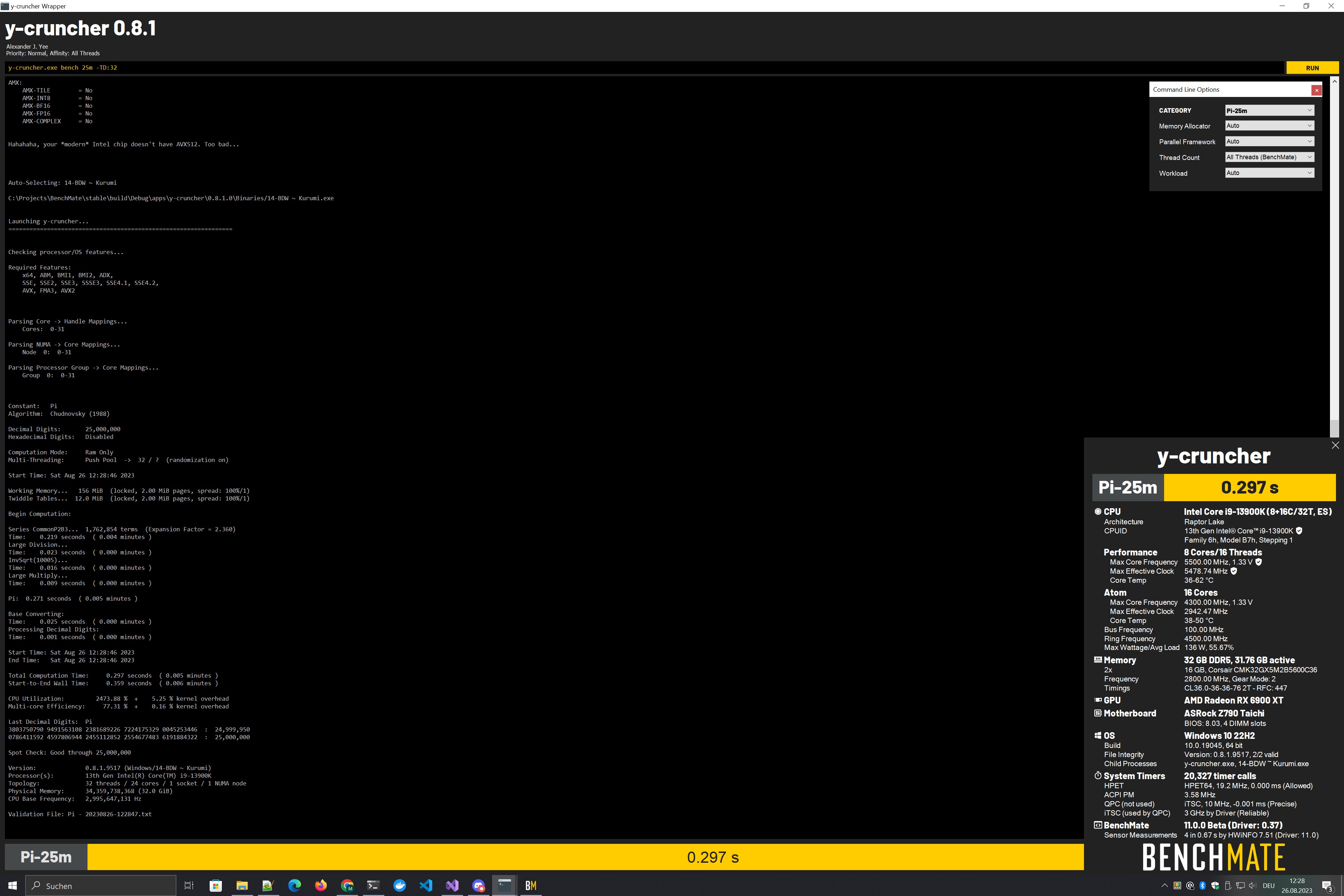Click the y-cruncher command line input field
This screenshot has width=1344, height=896.
coord(644,68)
